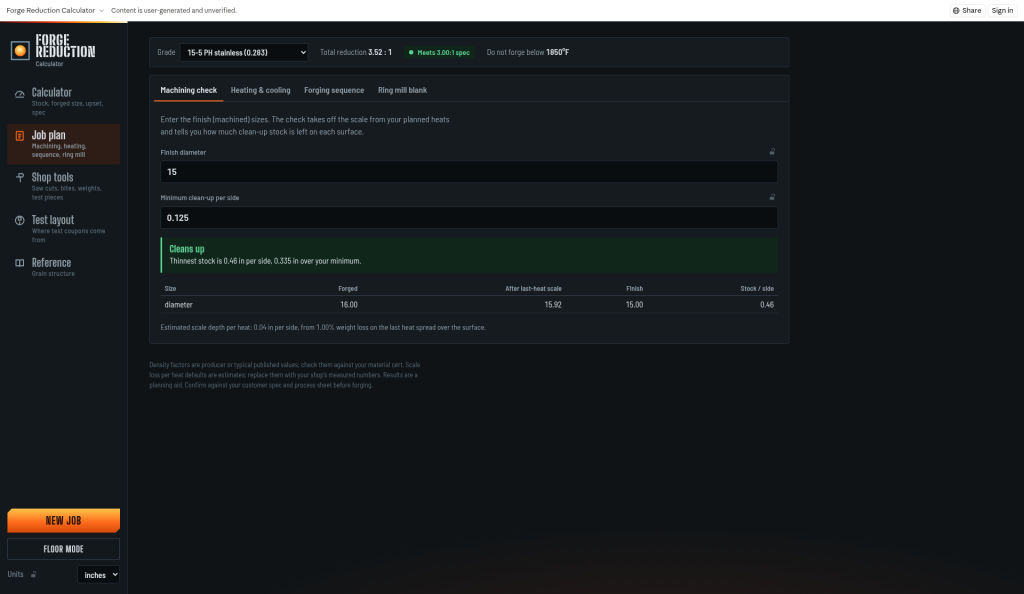Click the Share button
Screen dimensions: 1024x594
pos(967,10)
